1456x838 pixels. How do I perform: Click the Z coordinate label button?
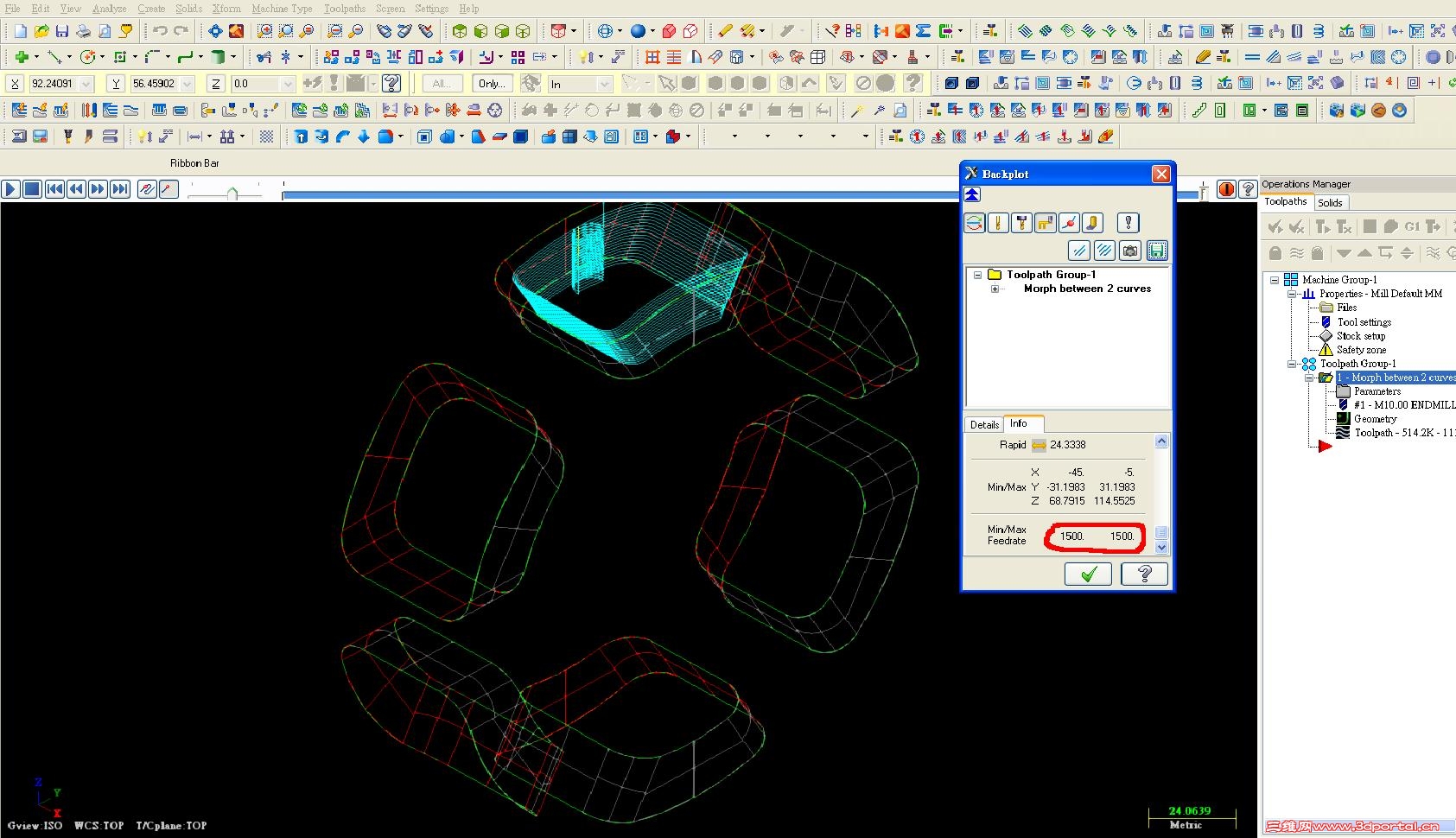tap(216, 84)
